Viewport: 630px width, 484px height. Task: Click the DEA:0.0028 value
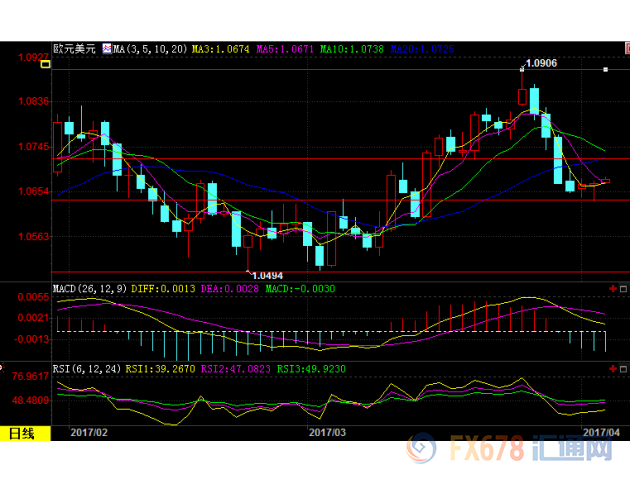[230, 289]
